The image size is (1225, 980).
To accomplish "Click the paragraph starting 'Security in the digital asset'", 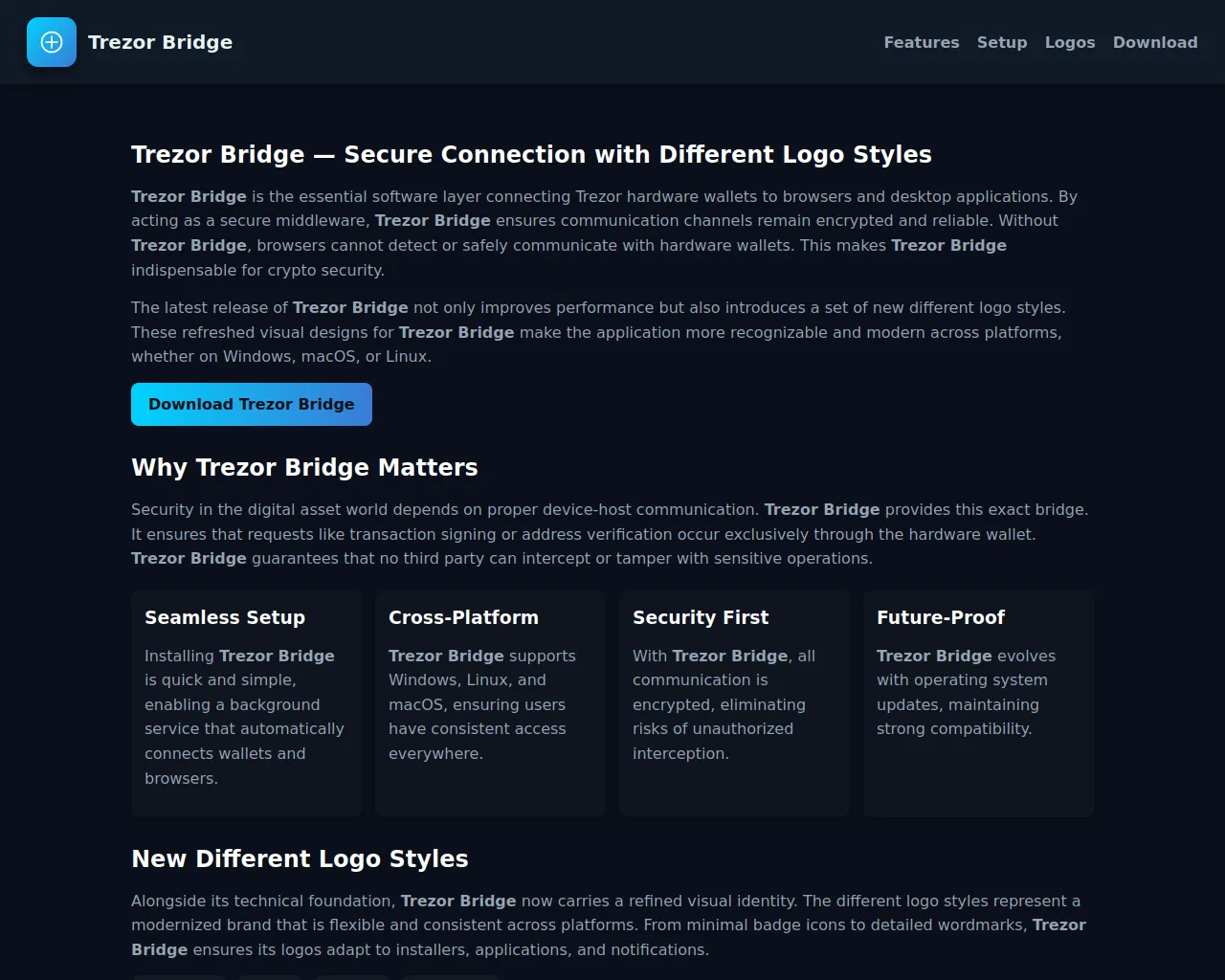I will click(x=611, y=534).
